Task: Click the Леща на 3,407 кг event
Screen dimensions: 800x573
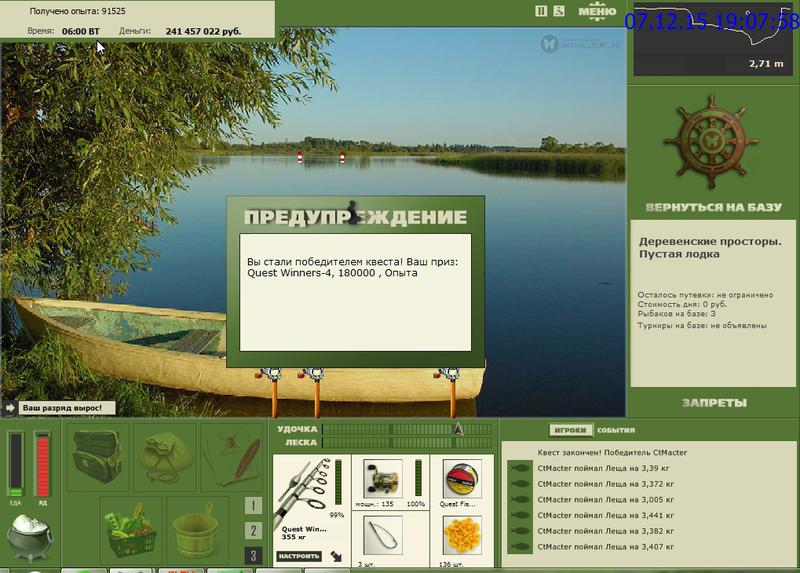Action: (605, 547)
